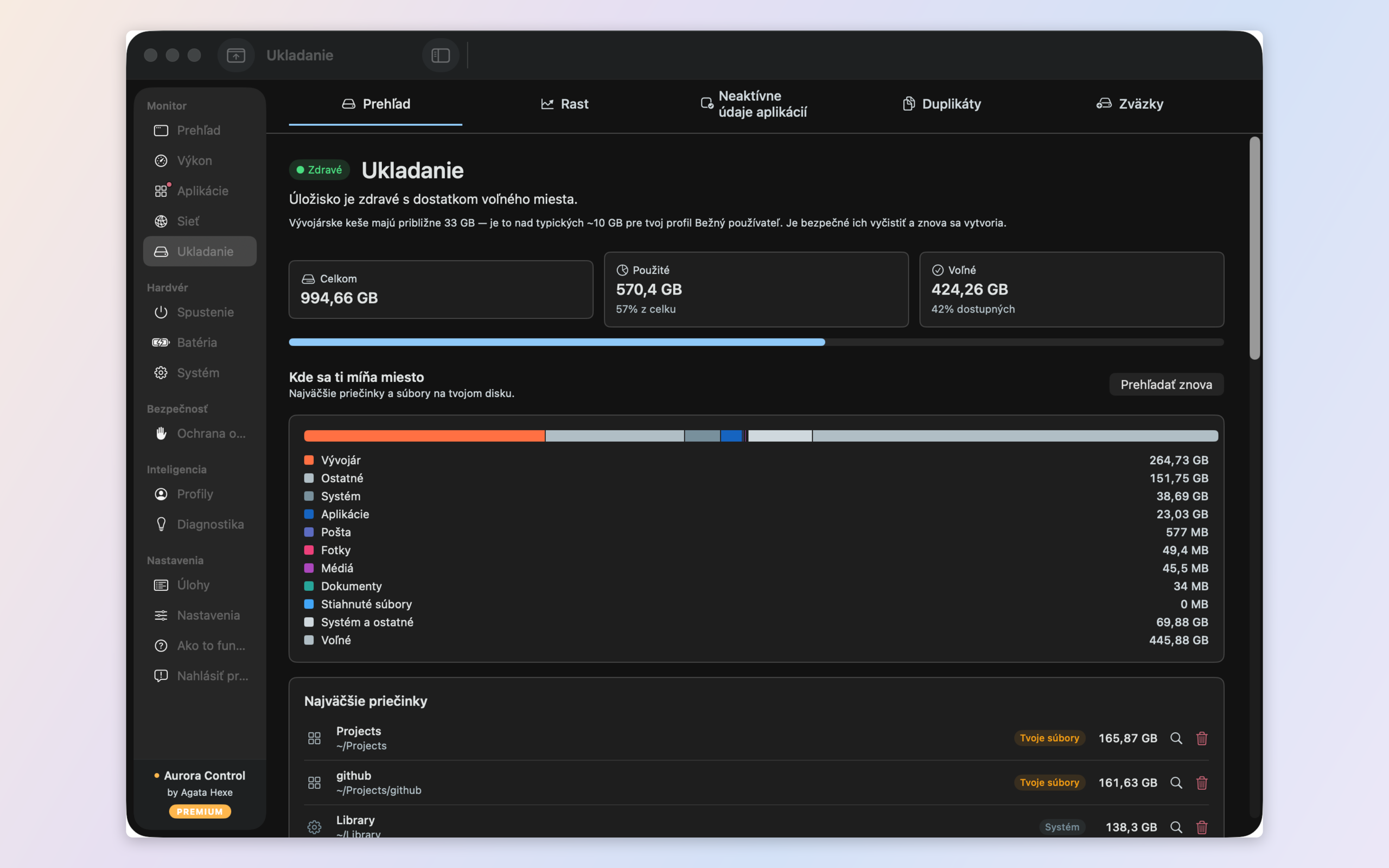Select Ukladanie in the sidebar
The image size is (1389, 868).
pyautogui.click(x=200, y=251)
